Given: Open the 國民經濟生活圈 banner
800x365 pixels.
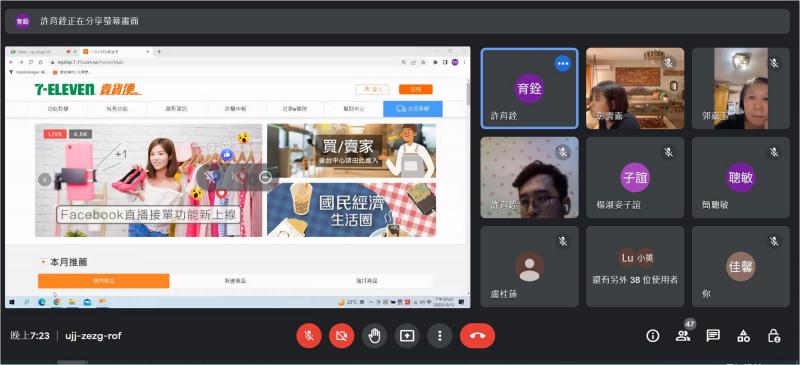Looking at the screenshot, I should click(352, 210).
